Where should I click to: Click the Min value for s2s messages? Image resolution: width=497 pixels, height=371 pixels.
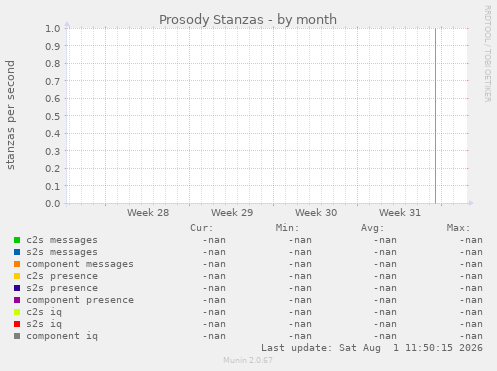pos(300,252)
